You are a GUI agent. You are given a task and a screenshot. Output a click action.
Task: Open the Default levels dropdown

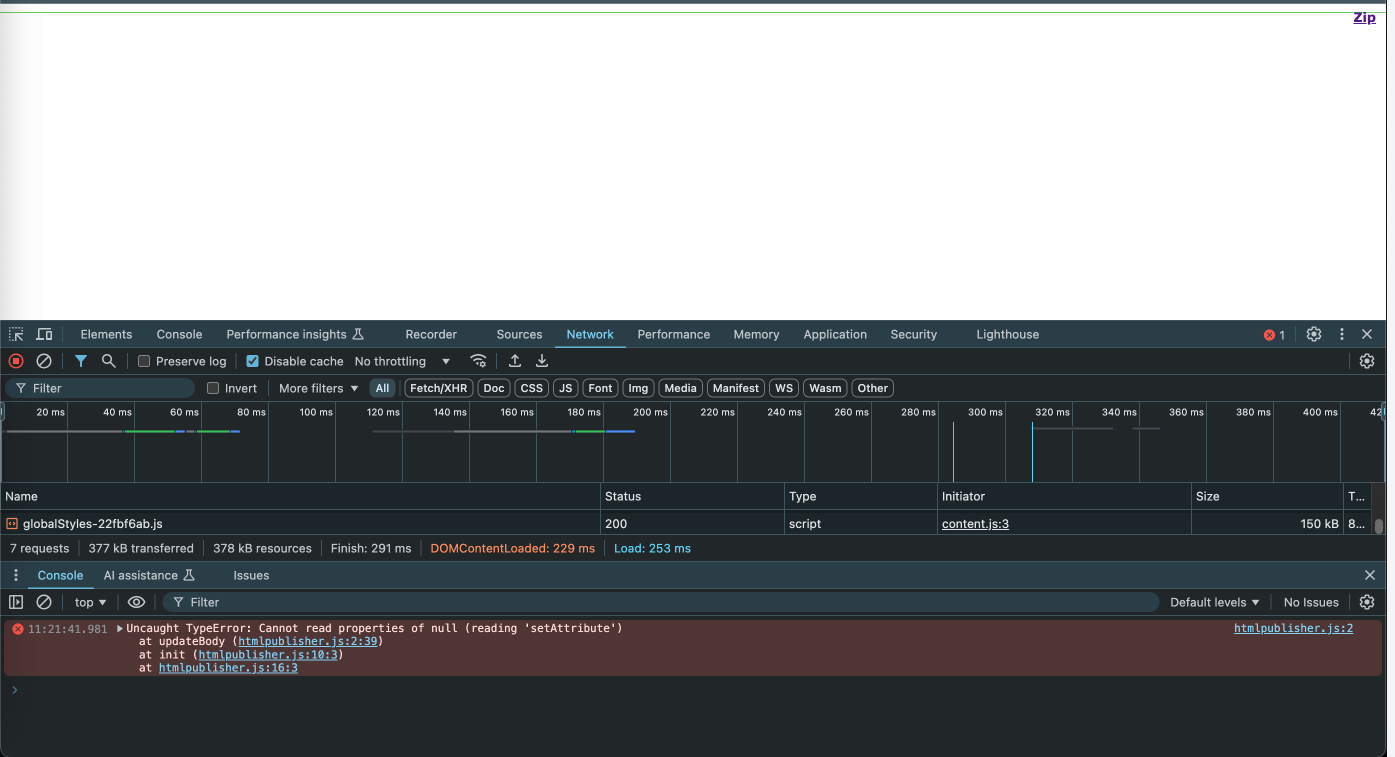[1214, 602]
